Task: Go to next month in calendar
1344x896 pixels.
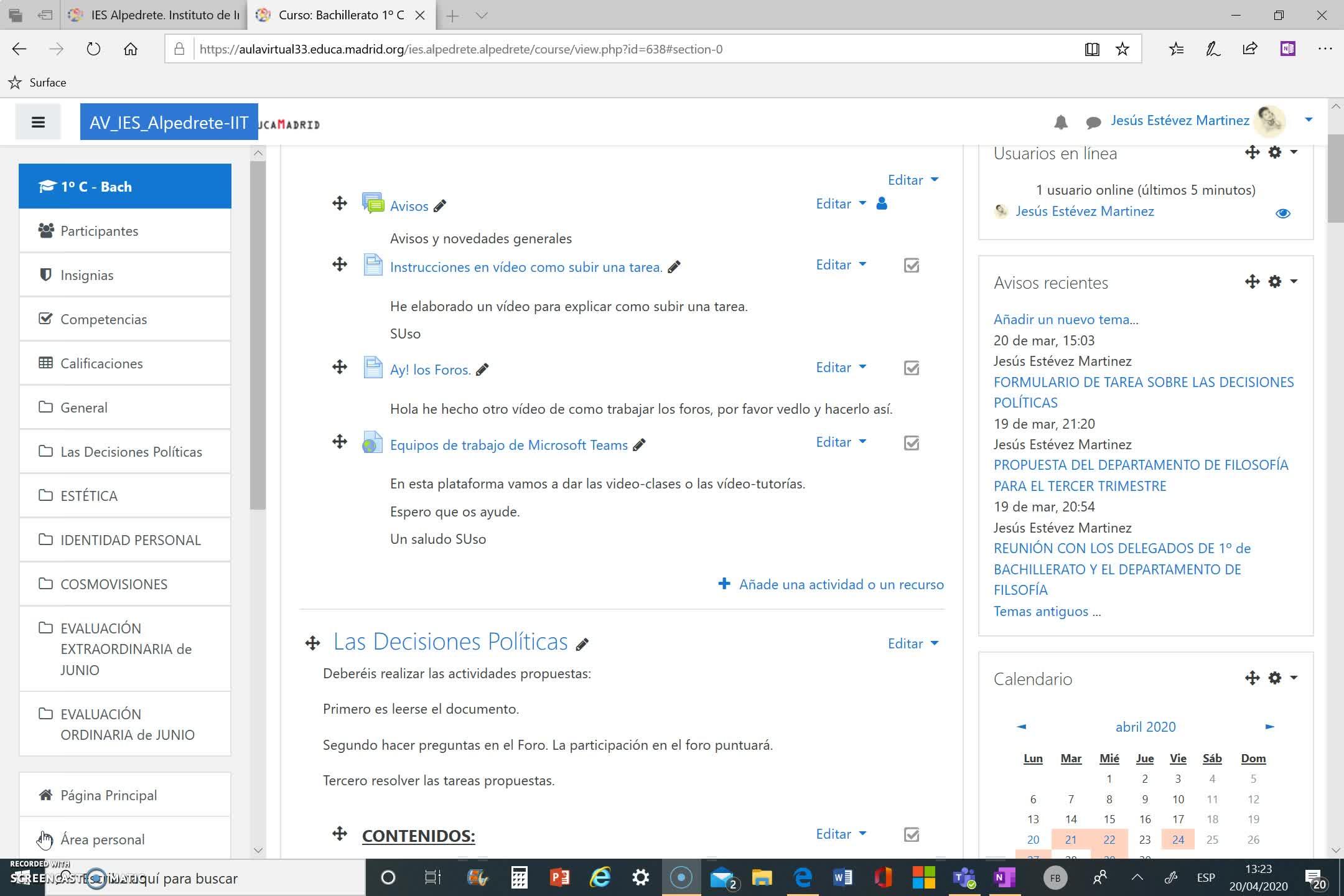Action: click(1269, 726)
